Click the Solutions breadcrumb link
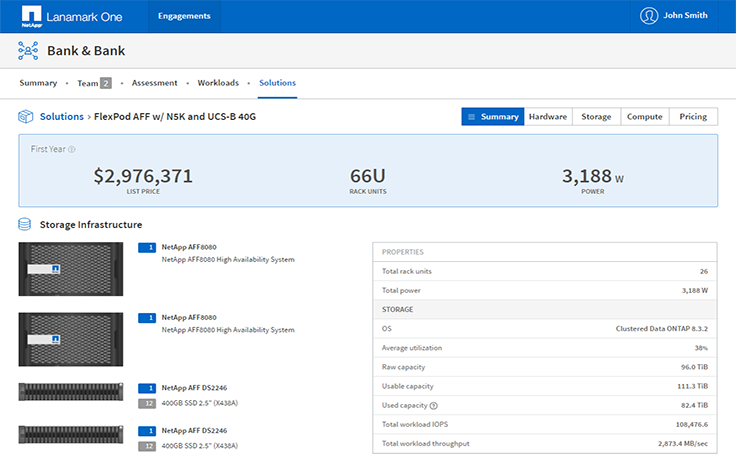This screenshot has height=460, width=736. click(62, 117)
